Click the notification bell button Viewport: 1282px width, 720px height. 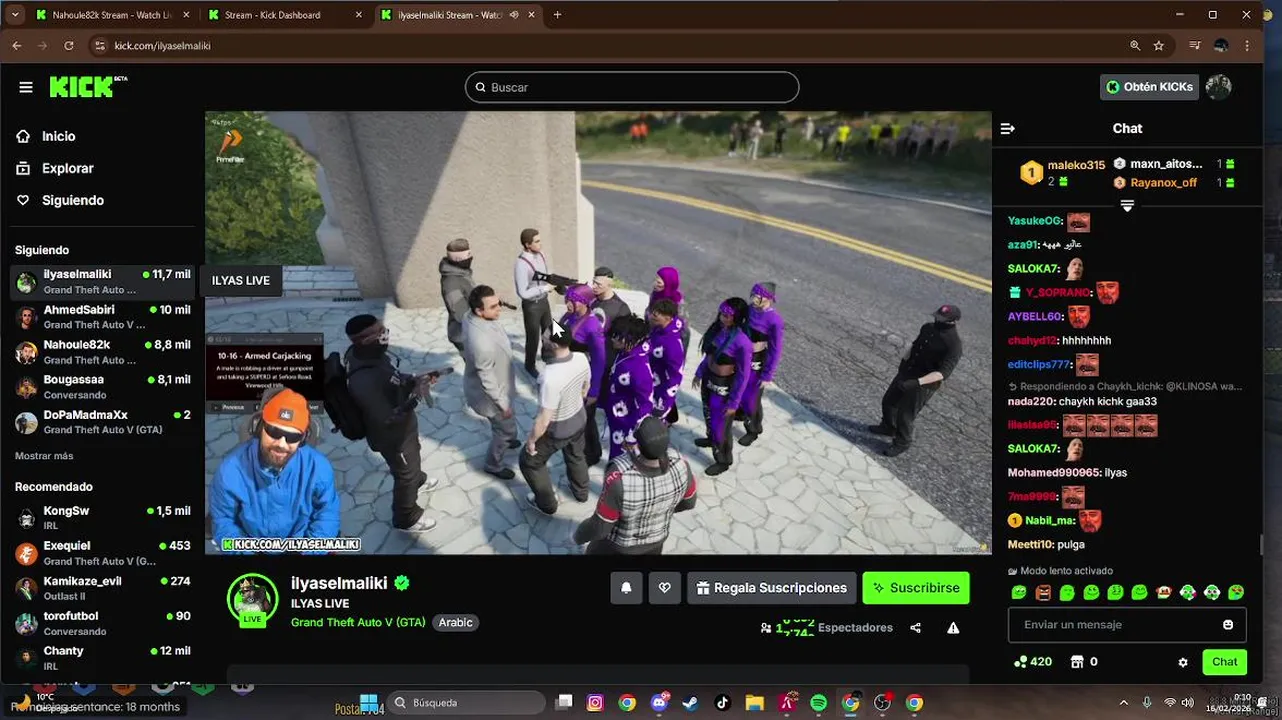point(626,588)
